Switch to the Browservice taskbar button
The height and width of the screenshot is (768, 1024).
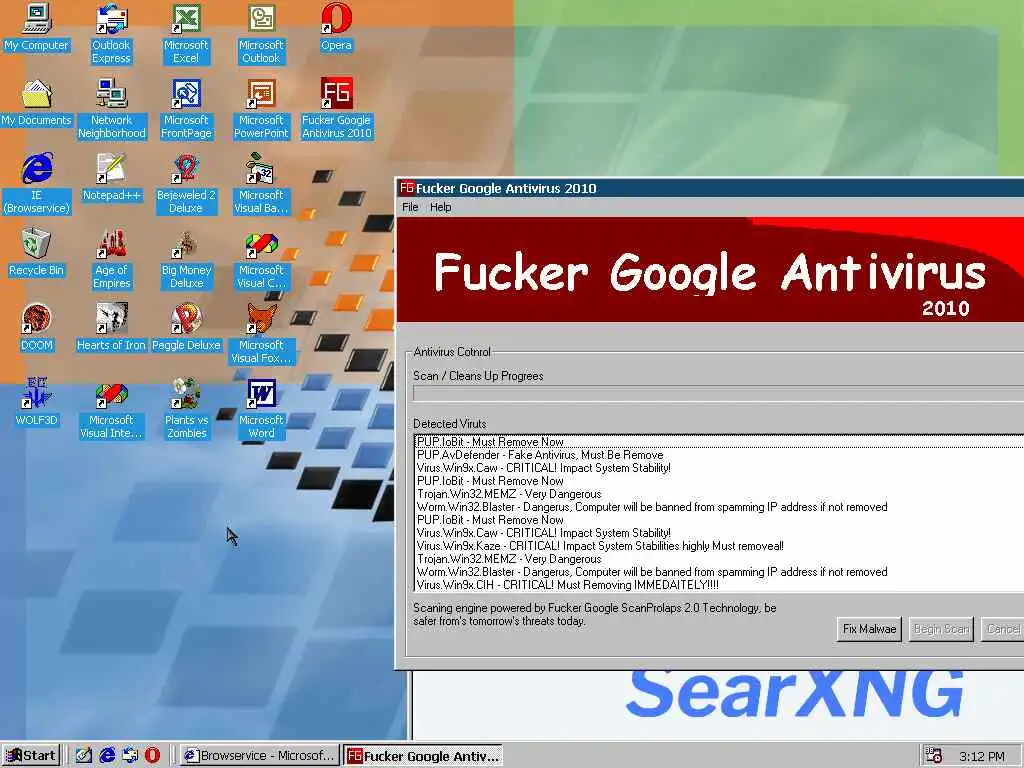coord(260,756)
